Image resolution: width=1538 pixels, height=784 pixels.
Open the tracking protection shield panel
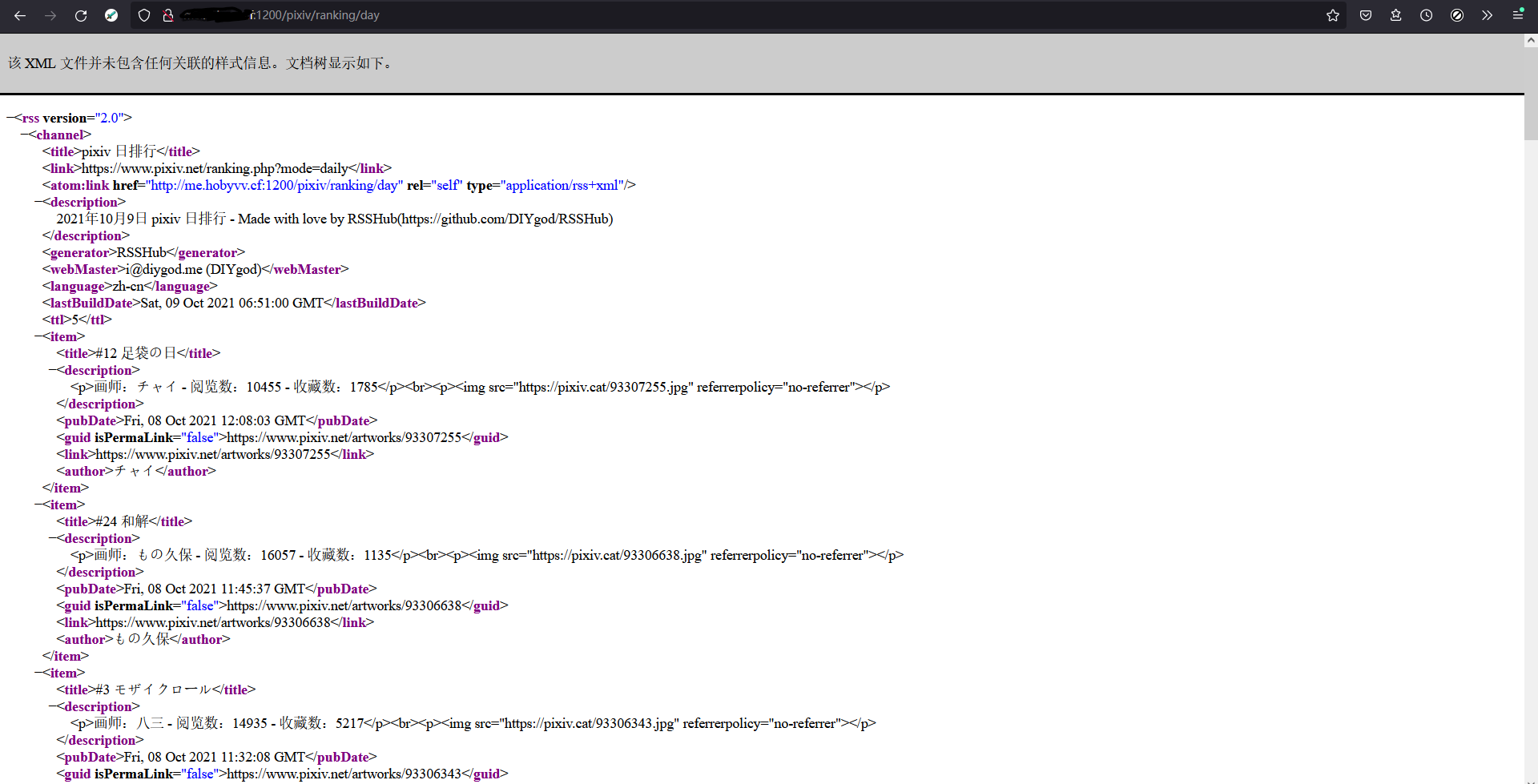[x=144, y=15]
